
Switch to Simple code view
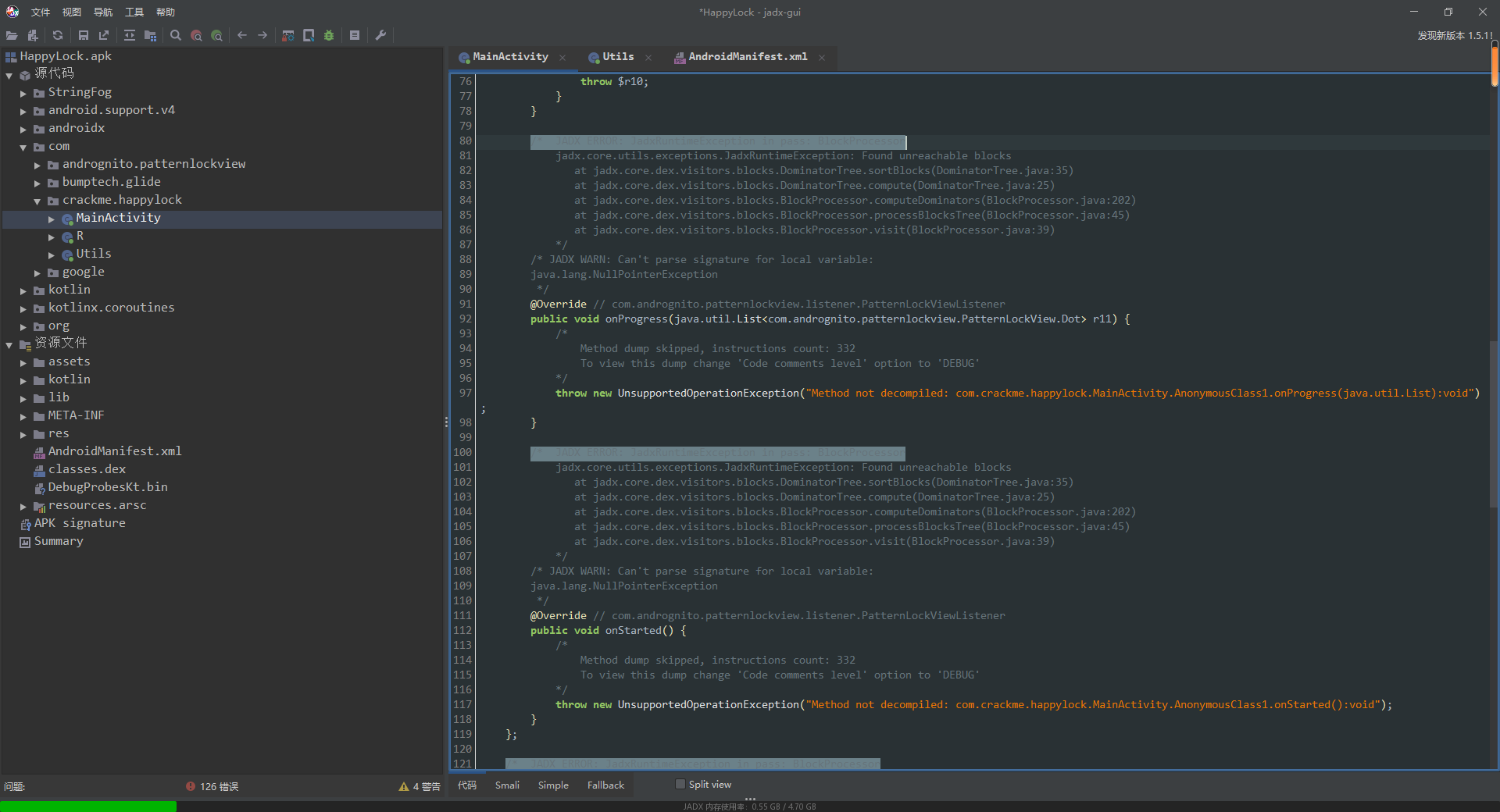(x=553, y=785)
